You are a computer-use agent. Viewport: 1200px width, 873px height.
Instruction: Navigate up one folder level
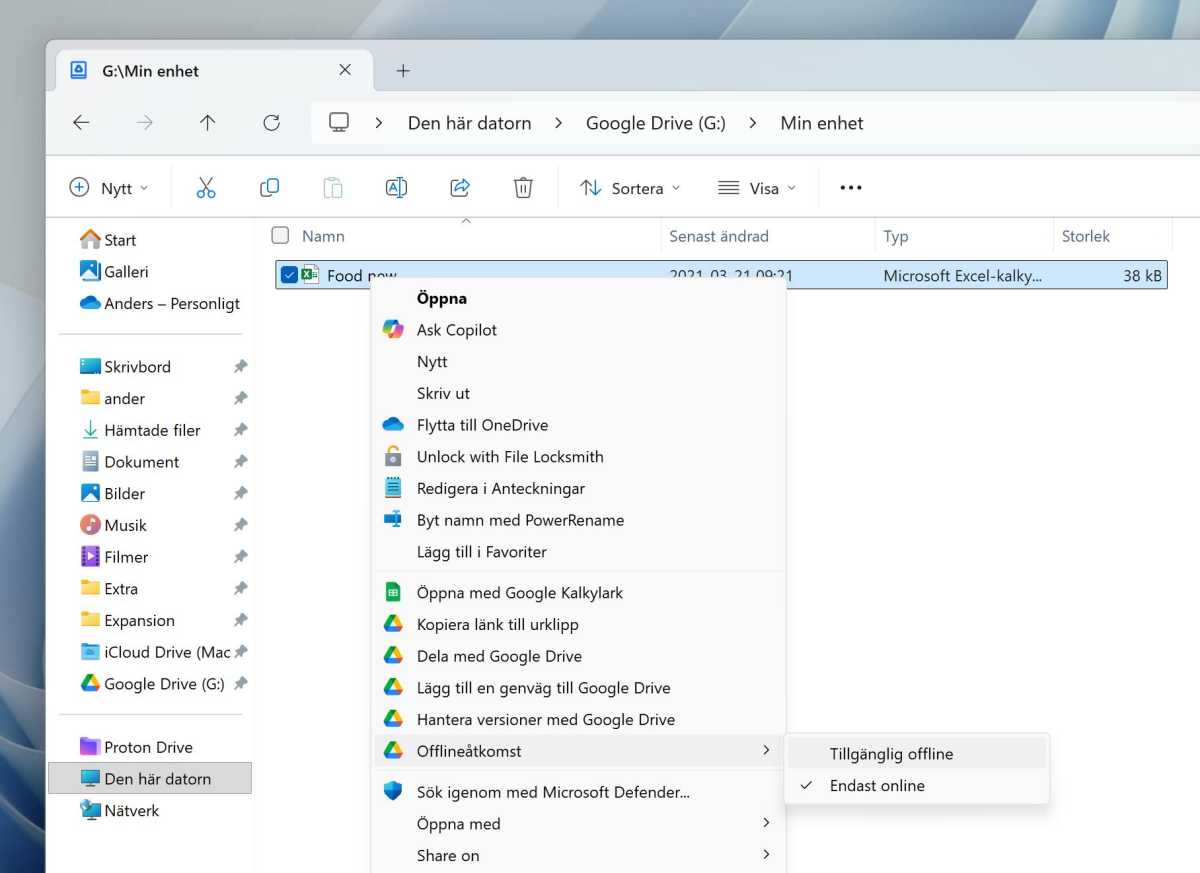pos(207,123)
